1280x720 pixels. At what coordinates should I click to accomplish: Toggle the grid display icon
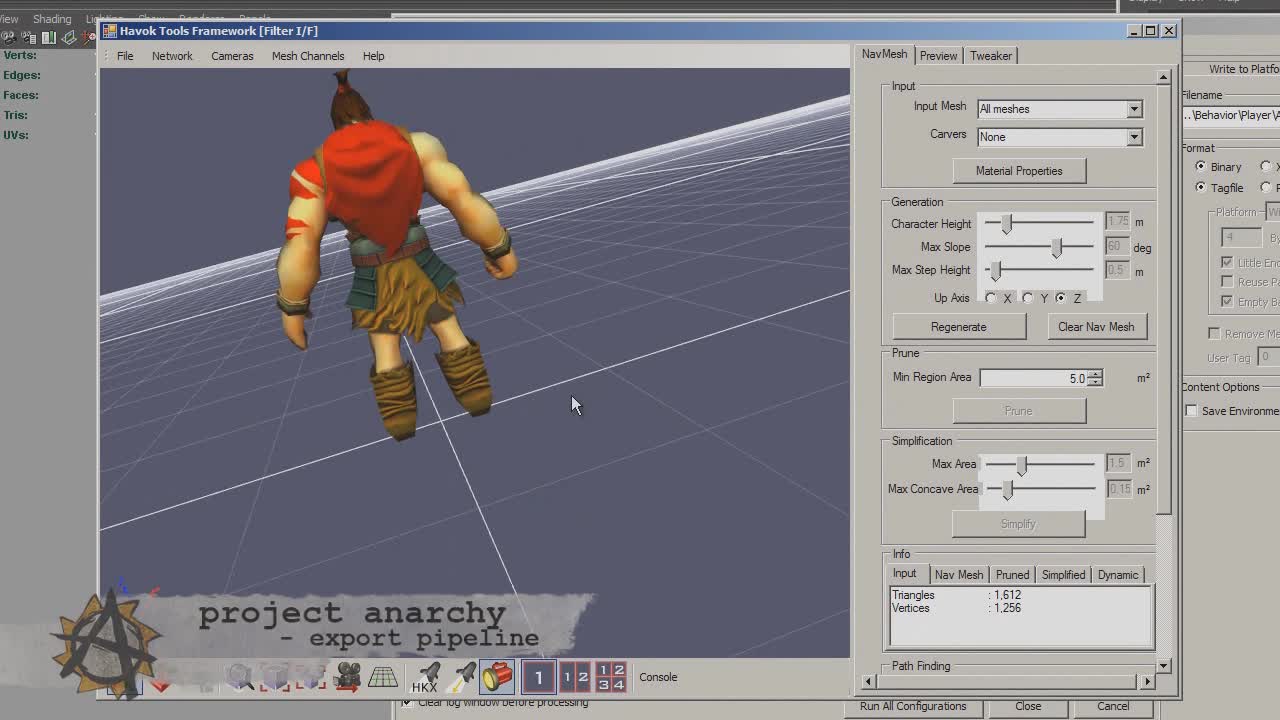(385, 677)
